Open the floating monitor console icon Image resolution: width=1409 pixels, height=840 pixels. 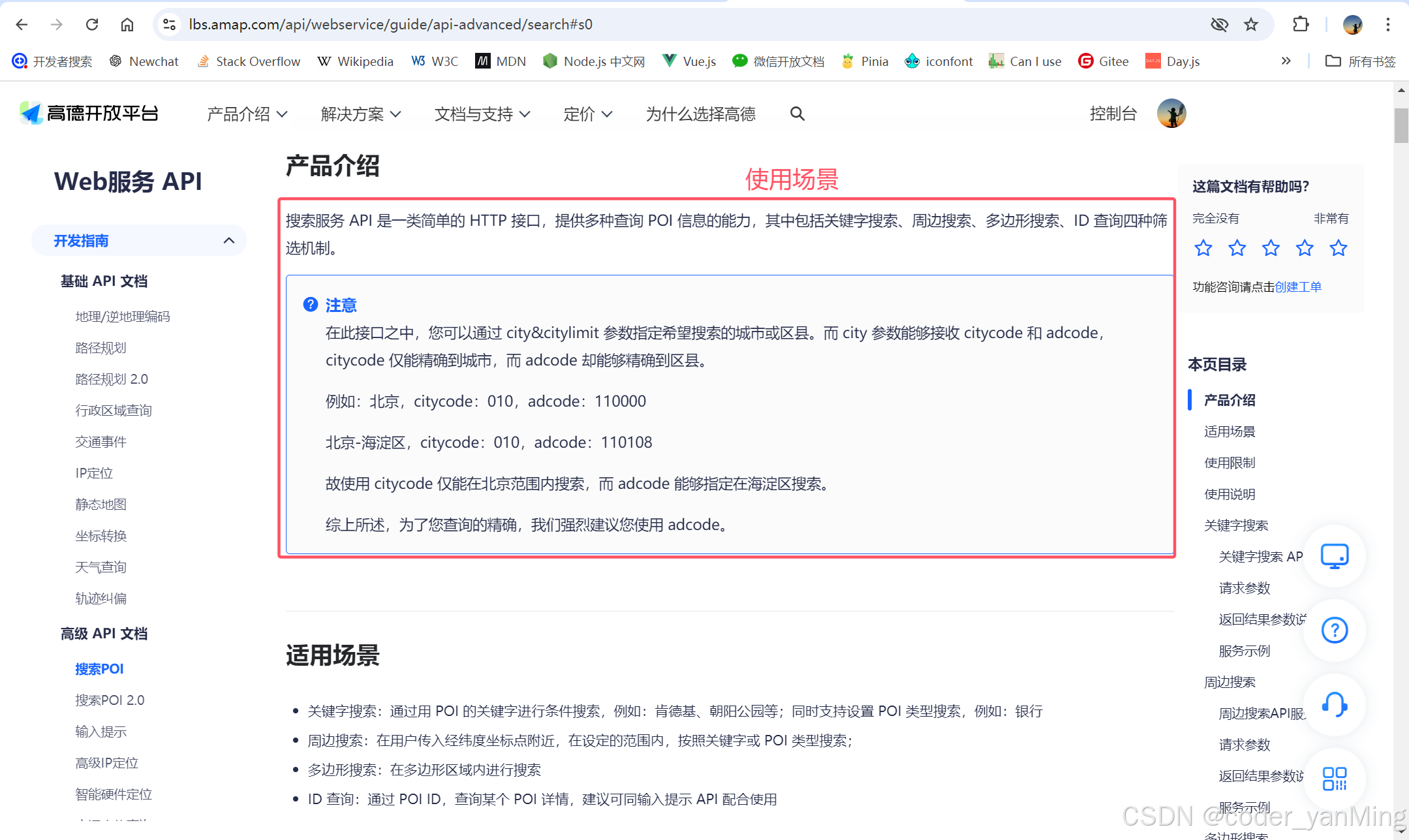(x=1335, y=556)
